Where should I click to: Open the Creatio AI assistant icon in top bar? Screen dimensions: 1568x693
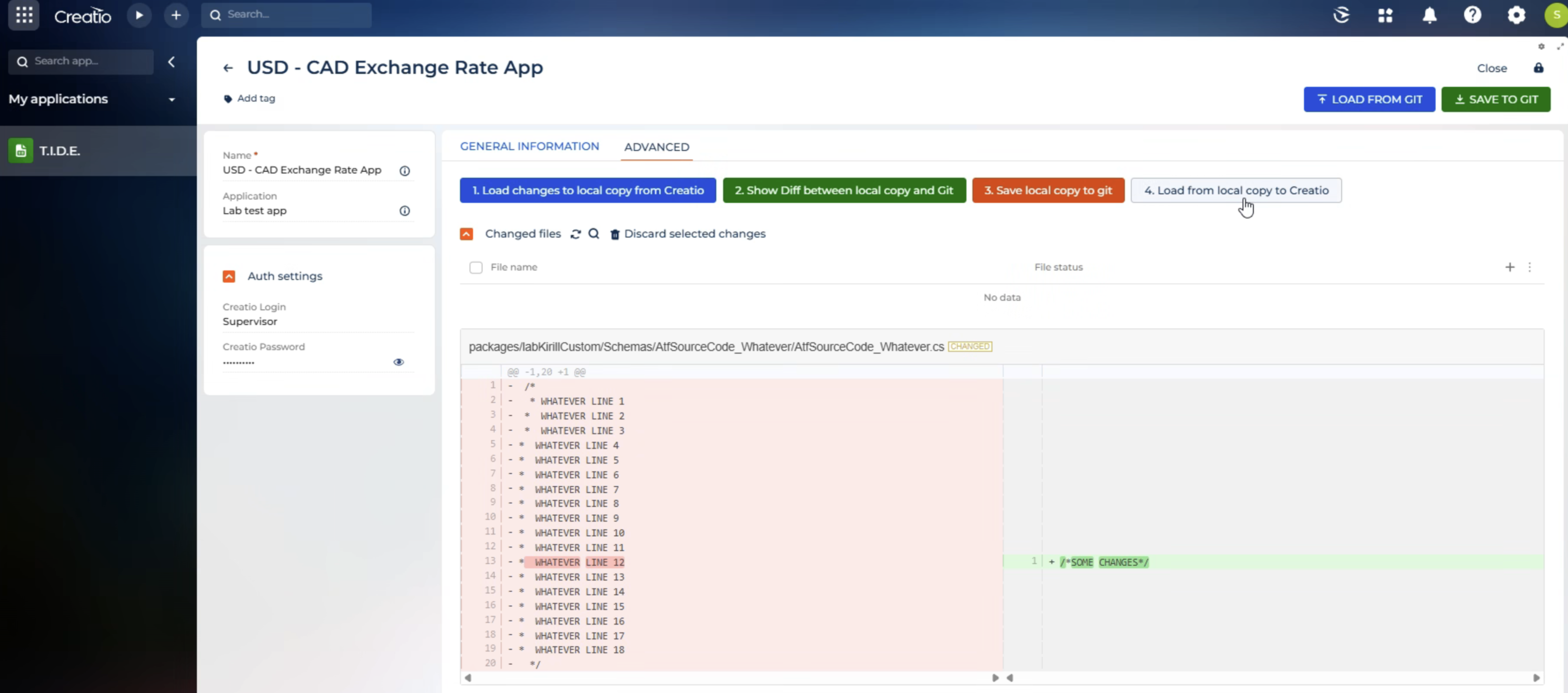[x=1342, y=15]
